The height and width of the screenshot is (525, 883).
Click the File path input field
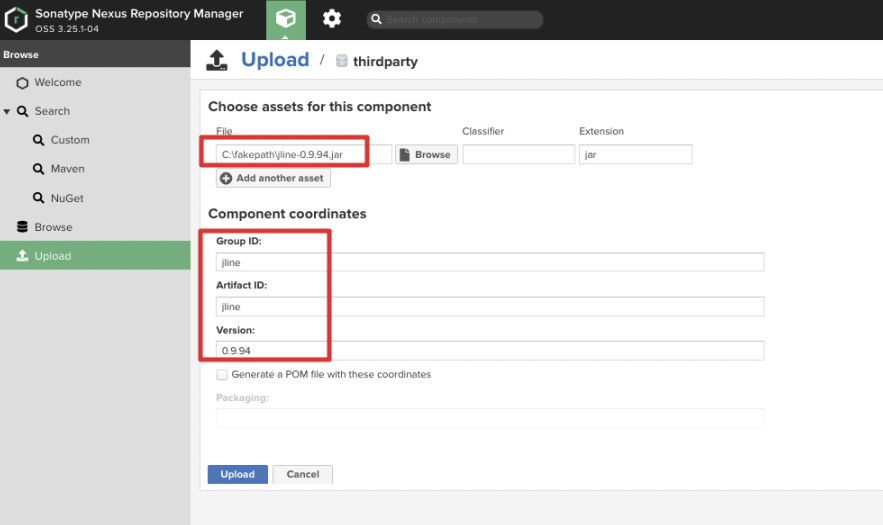point(304,154)
